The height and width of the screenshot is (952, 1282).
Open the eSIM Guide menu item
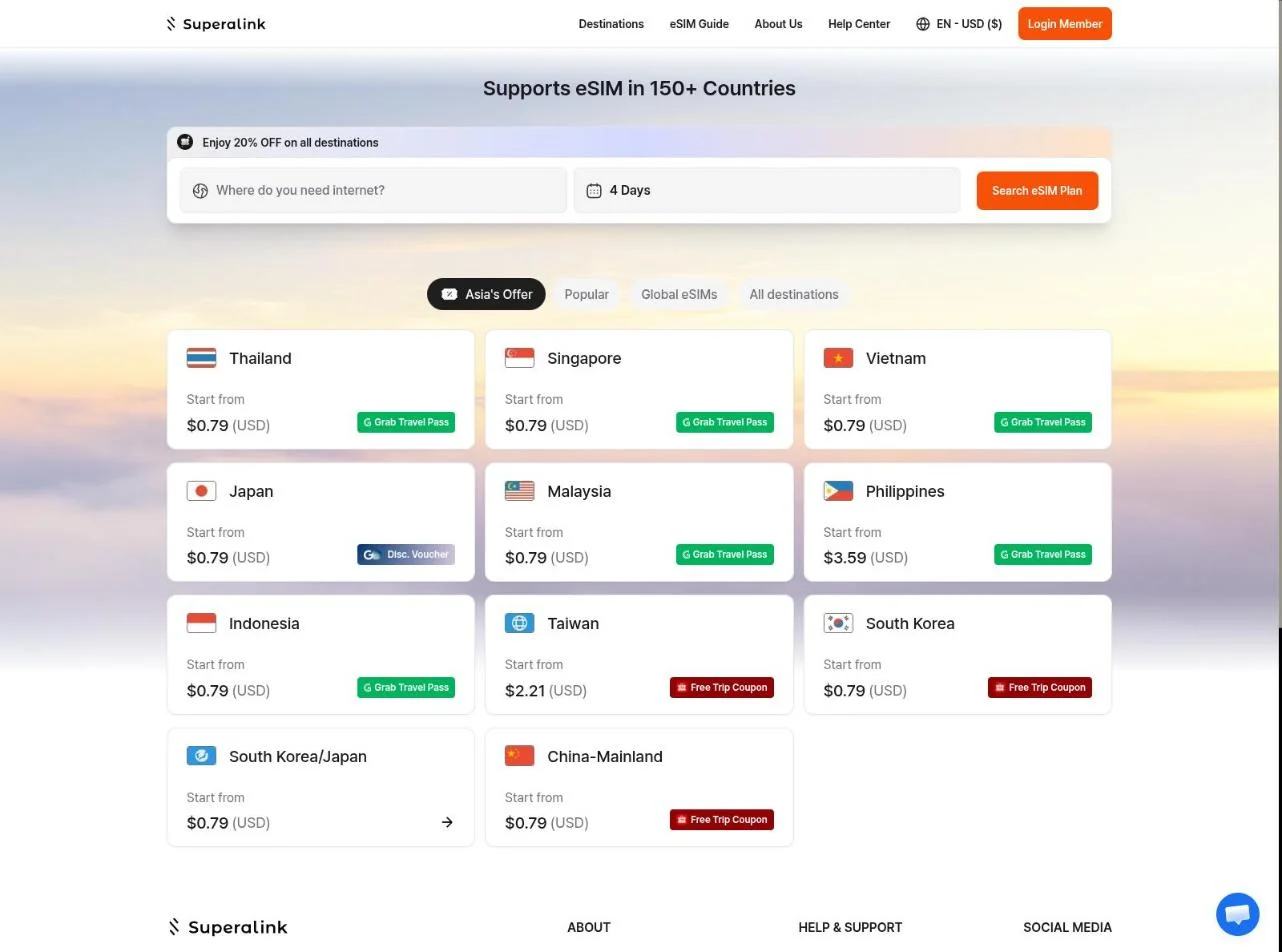coord(699,24)
